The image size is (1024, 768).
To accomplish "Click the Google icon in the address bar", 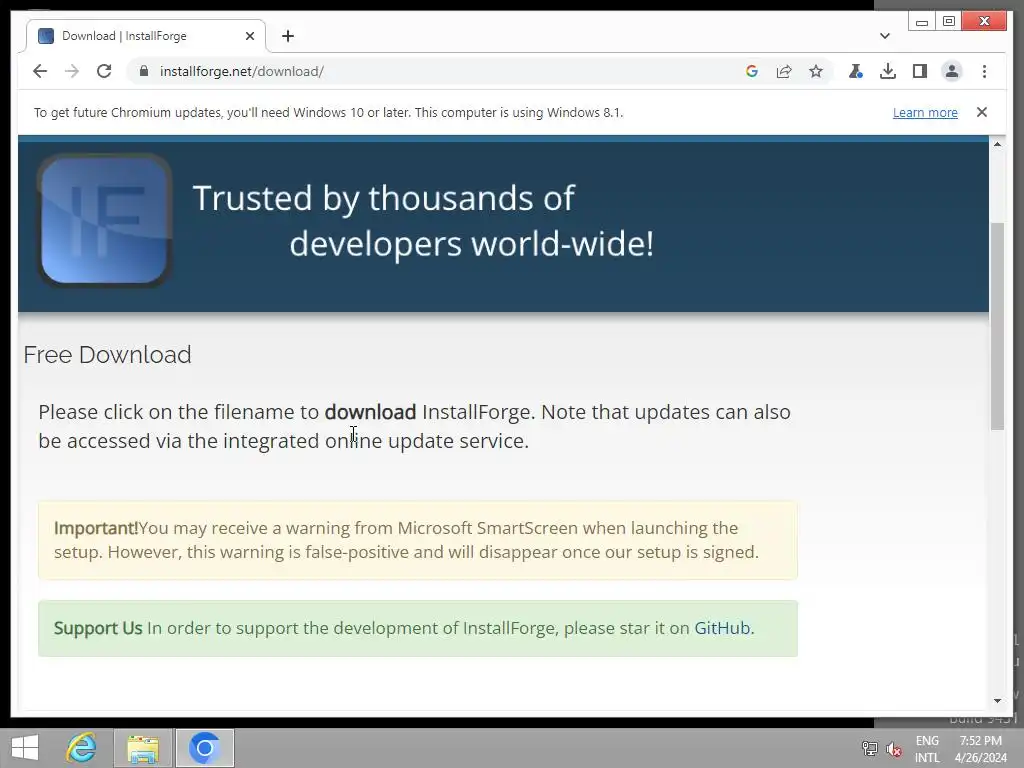I will pos(752,71).
